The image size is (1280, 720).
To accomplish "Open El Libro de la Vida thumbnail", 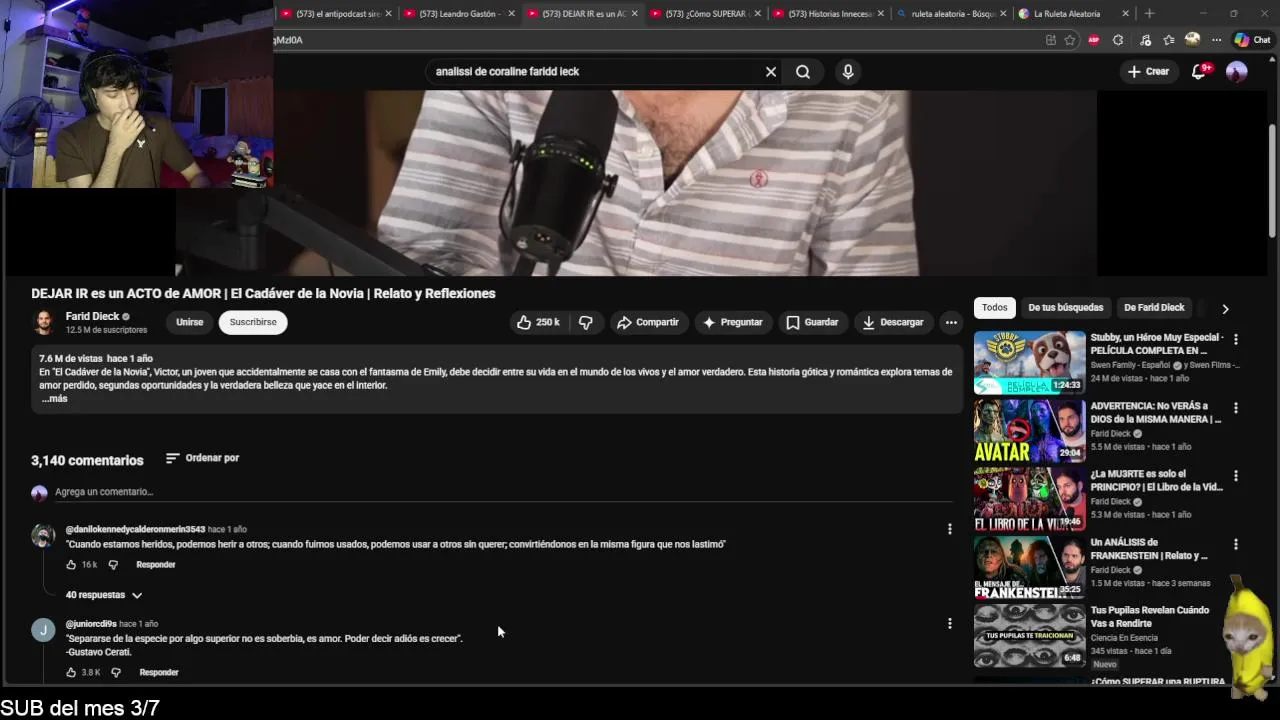I will [1029, 499].
